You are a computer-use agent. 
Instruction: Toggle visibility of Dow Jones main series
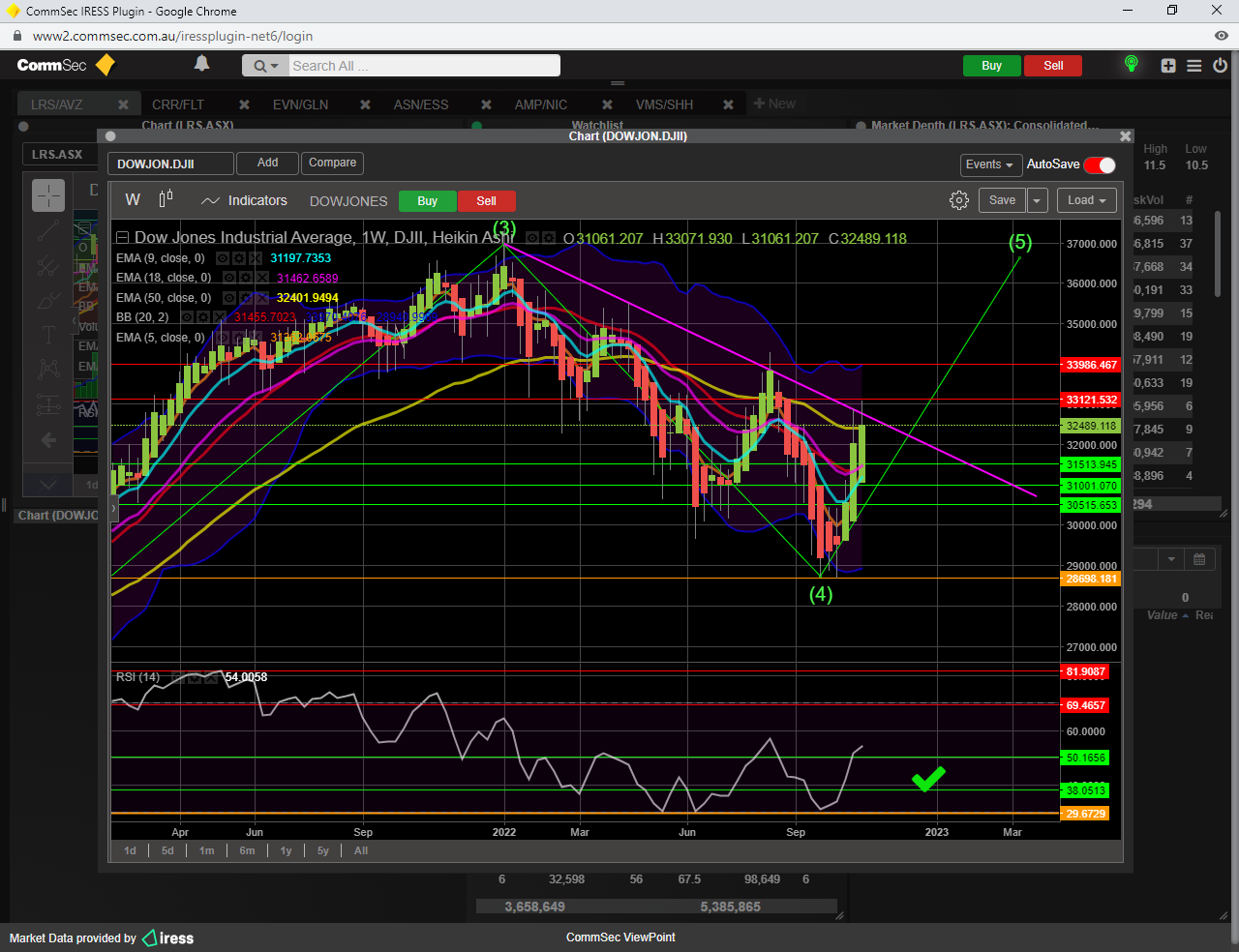point(532,238)
